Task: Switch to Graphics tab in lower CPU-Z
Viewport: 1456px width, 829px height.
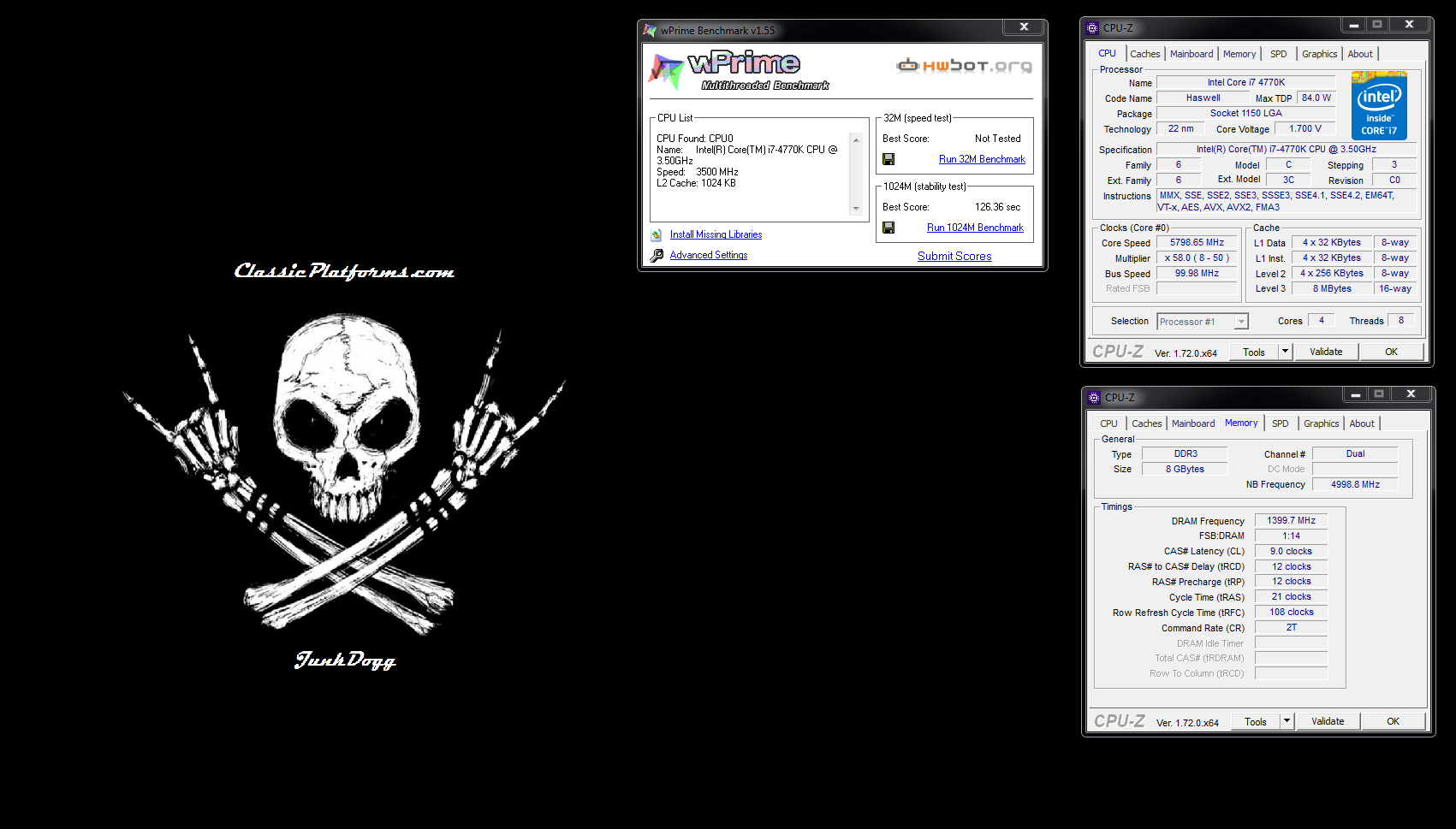Action: point(1322,423)
